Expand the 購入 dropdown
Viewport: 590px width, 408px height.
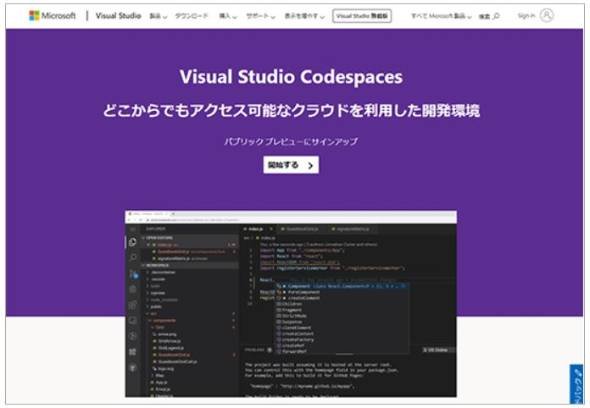pos(228,16)
